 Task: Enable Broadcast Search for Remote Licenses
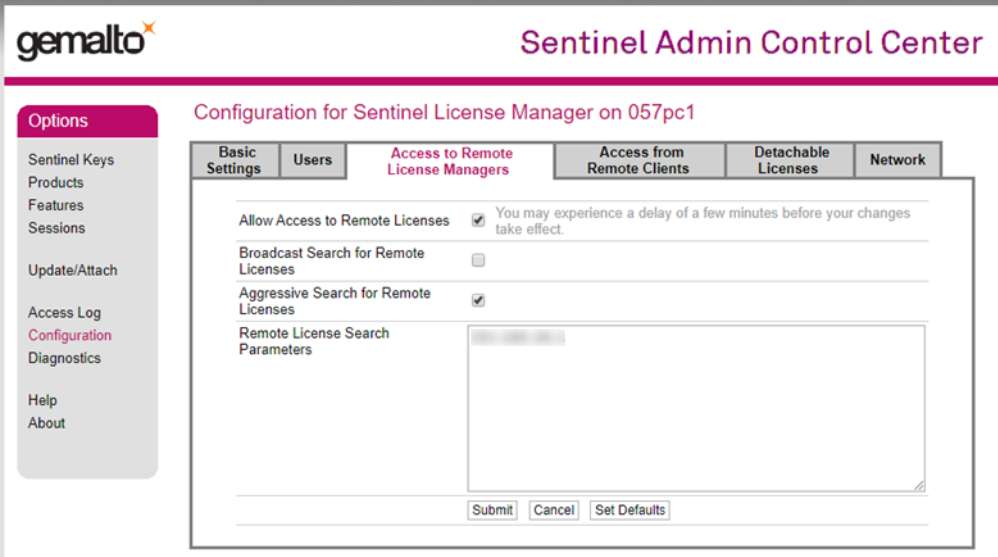pyautogui.click(x=478, y=260)
